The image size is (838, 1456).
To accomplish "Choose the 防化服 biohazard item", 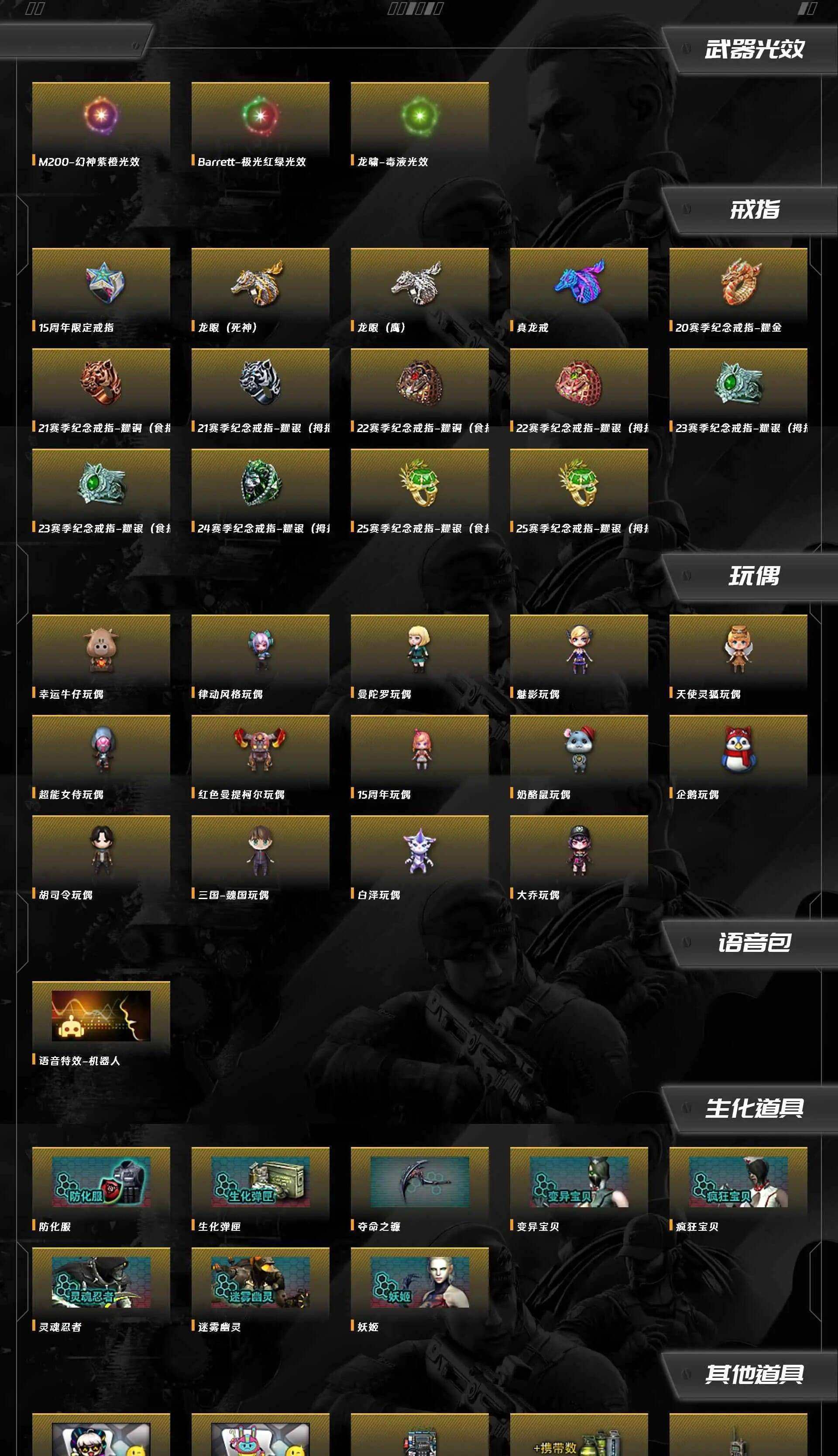I will (101, 1181).
